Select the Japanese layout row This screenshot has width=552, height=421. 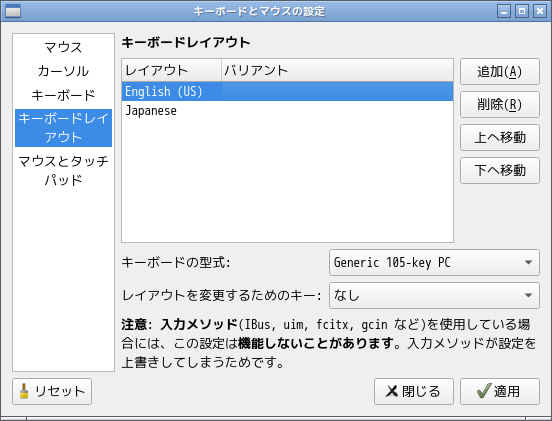tap(287, 111)
